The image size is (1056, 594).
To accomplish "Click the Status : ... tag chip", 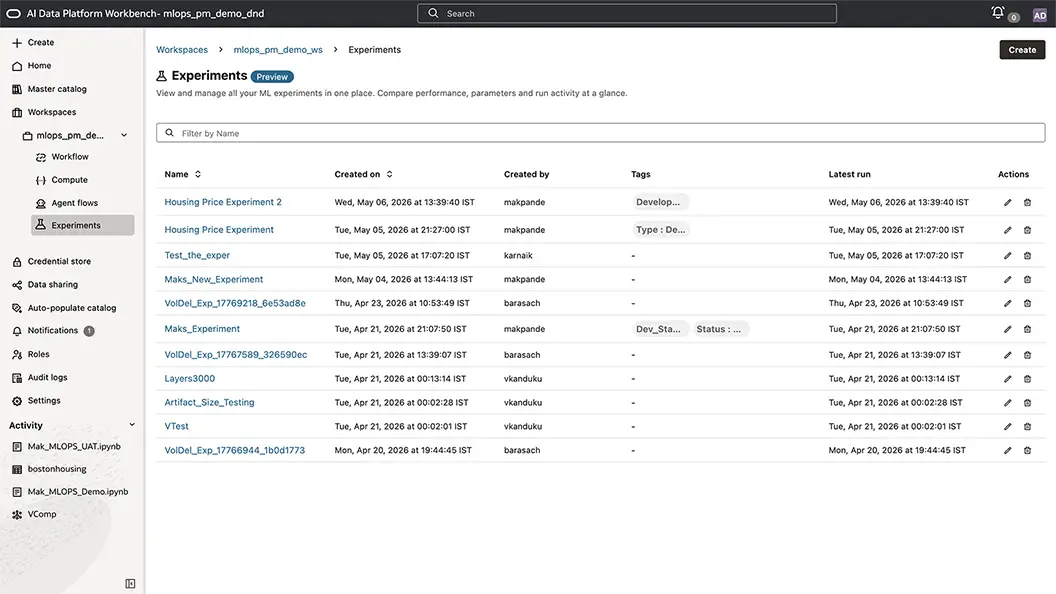I will [x=719, y=329].
